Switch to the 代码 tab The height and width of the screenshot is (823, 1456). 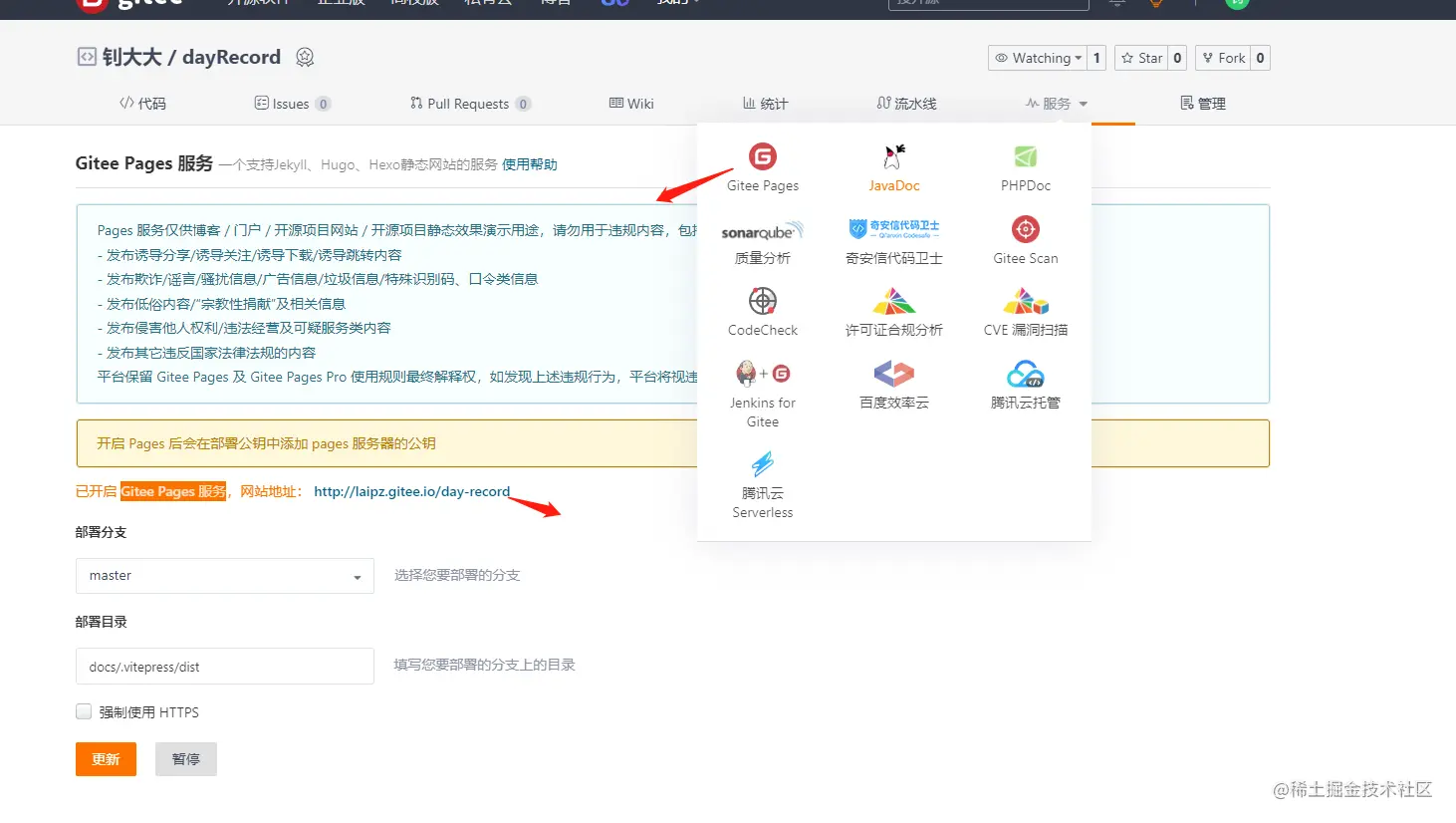pyautogui.click(x=142, y=104)
